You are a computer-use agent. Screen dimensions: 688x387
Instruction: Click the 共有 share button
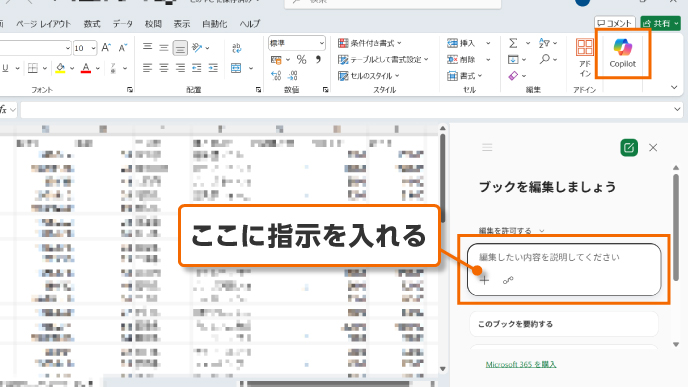[x=660, y=23]
